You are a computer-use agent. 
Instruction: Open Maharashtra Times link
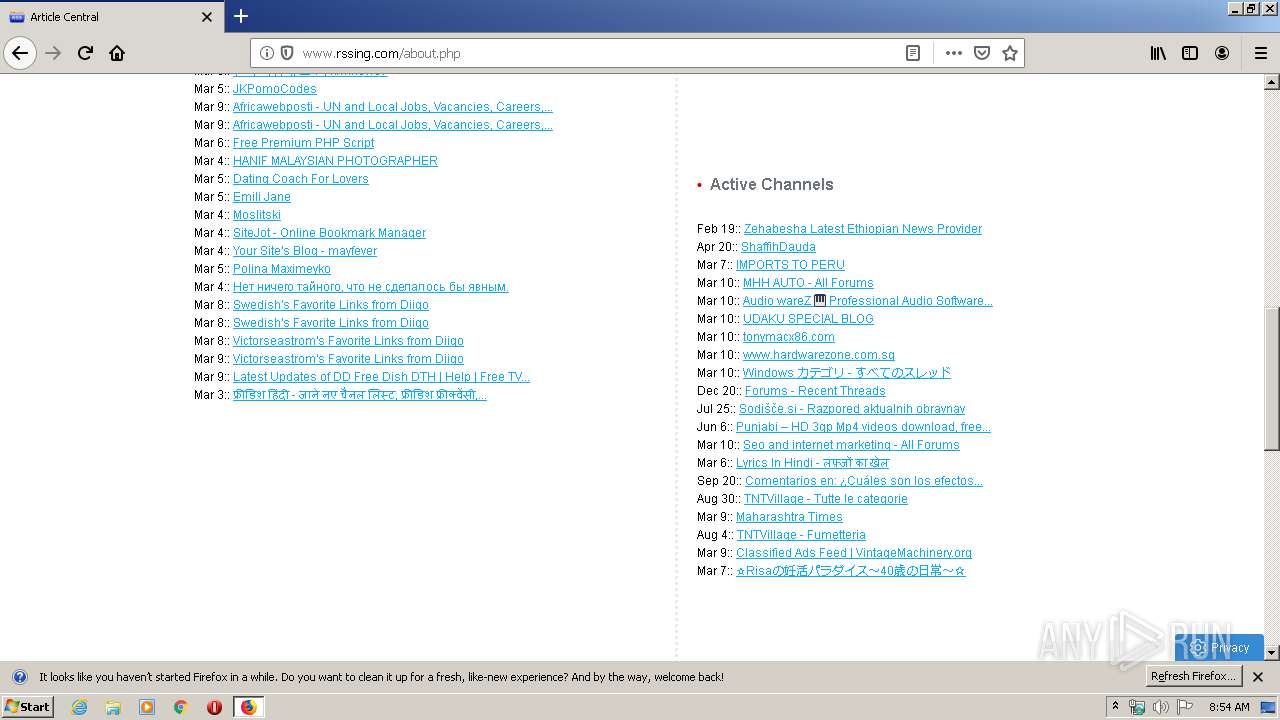tap(789, 517)
